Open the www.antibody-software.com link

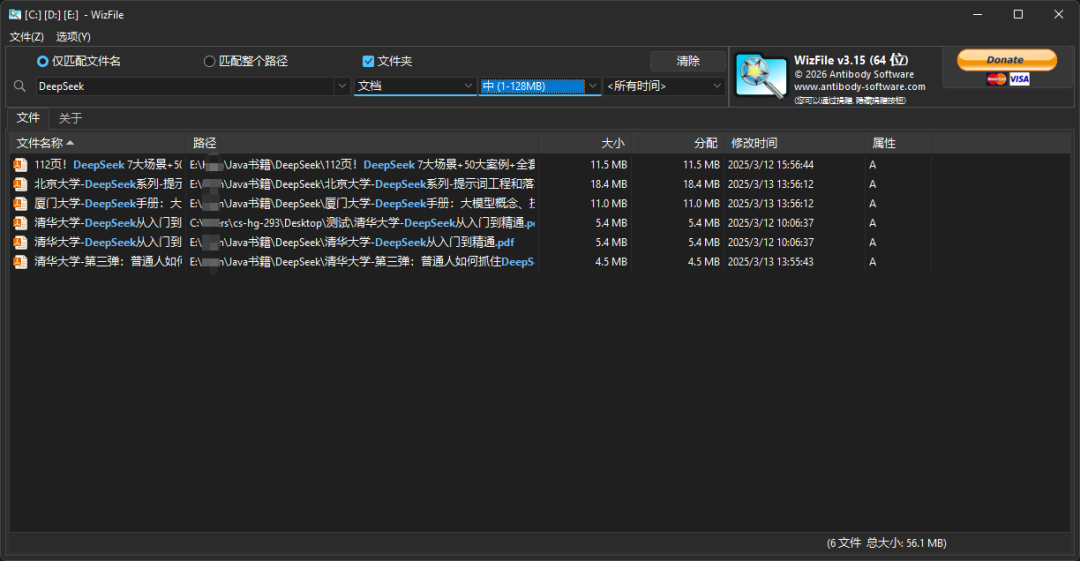pos(860,87)
